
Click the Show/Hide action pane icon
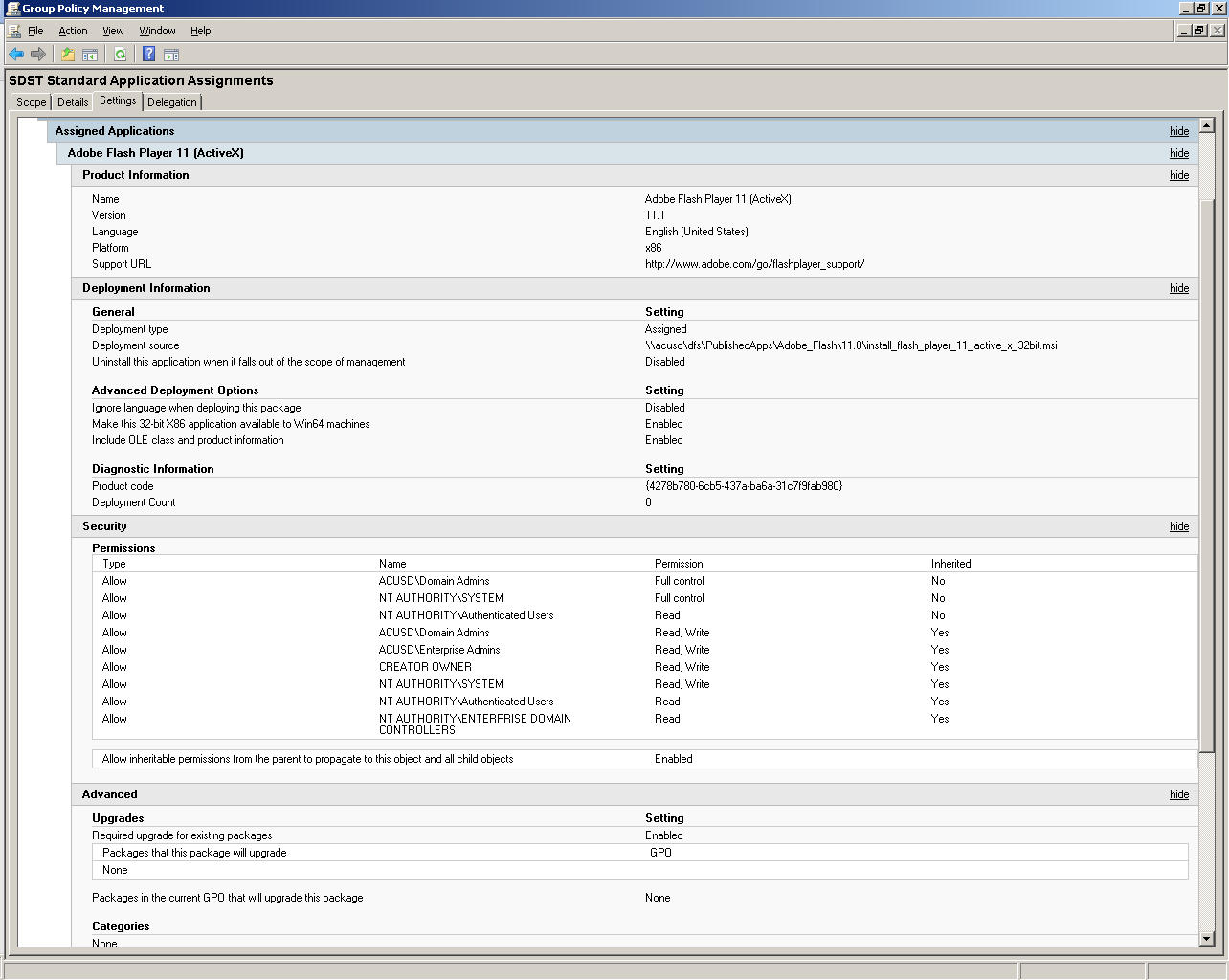[170, 54]
